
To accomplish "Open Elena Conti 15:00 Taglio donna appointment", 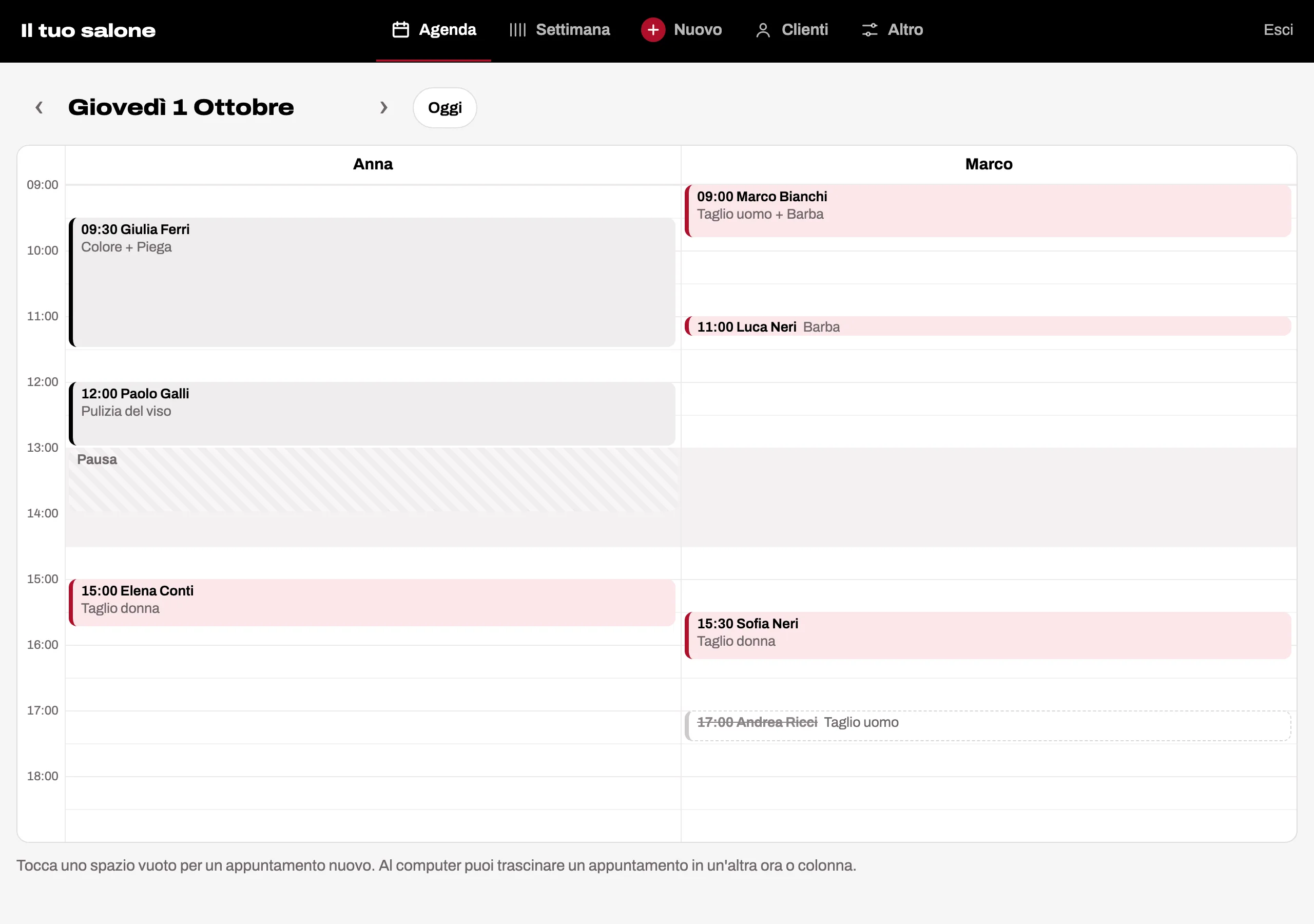I will 372,602.
